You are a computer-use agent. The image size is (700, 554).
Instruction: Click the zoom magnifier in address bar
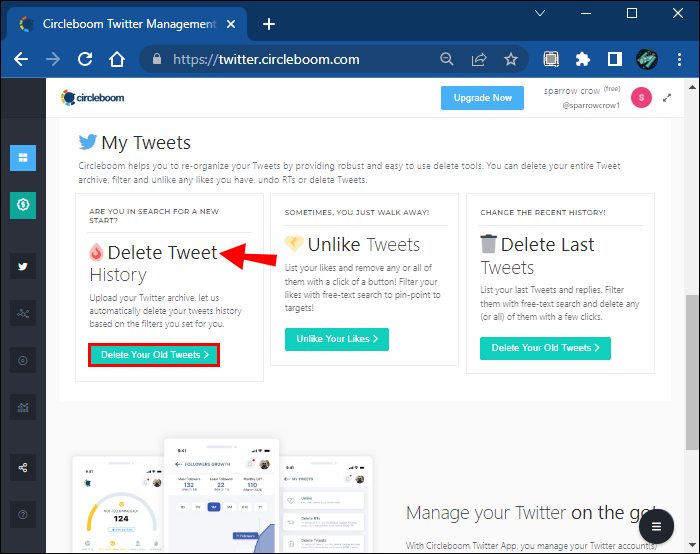click(446, 59)
